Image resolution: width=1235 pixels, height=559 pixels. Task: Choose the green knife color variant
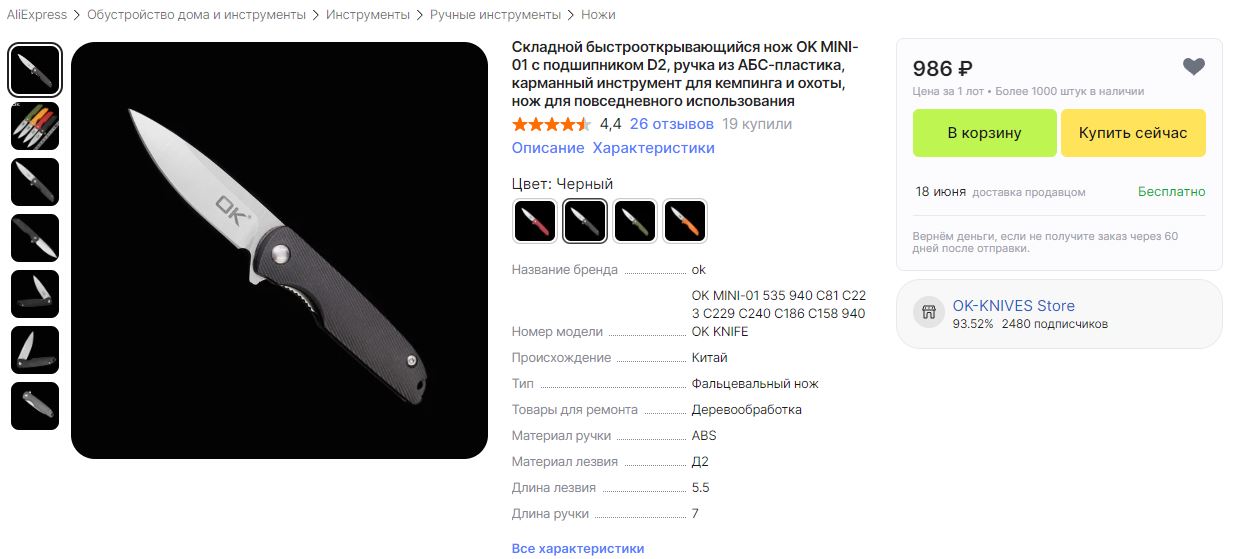click(x=634, y=221)
